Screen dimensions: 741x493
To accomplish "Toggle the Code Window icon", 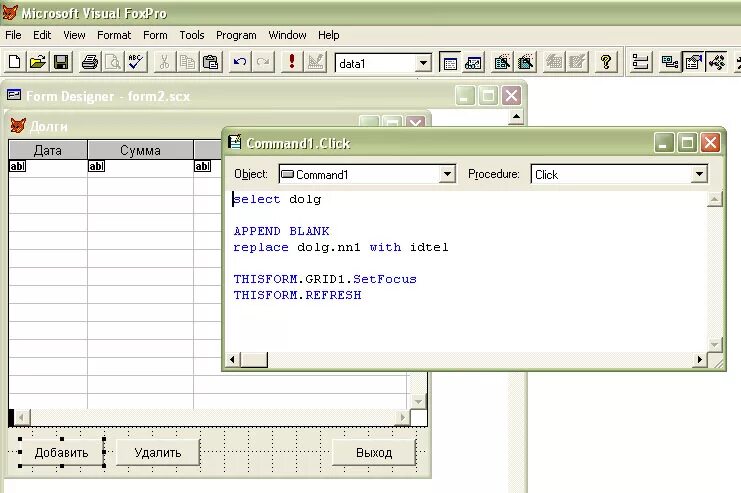I will coord(717,62).
